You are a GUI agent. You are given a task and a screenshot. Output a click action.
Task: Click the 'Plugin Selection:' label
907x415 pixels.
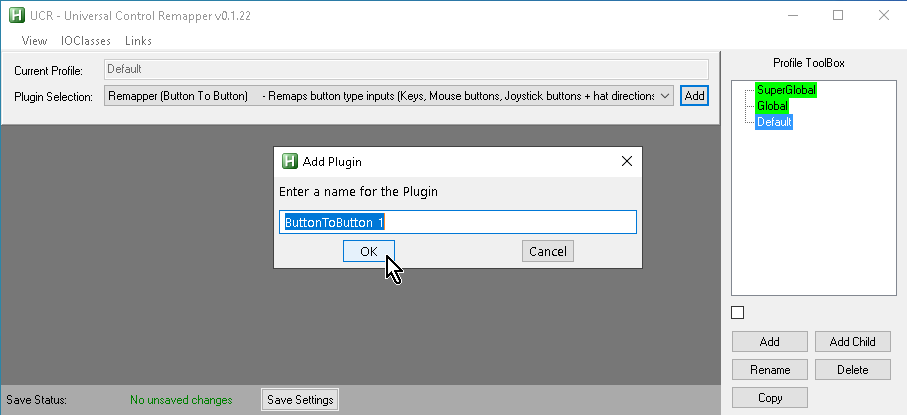pyautogui.click(x=53, y=97)
